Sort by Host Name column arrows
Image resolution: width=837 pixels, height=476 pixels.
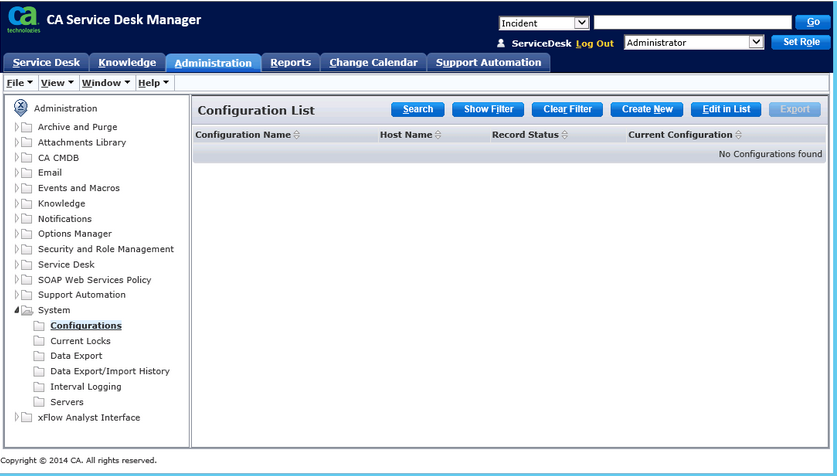[439, 135]
